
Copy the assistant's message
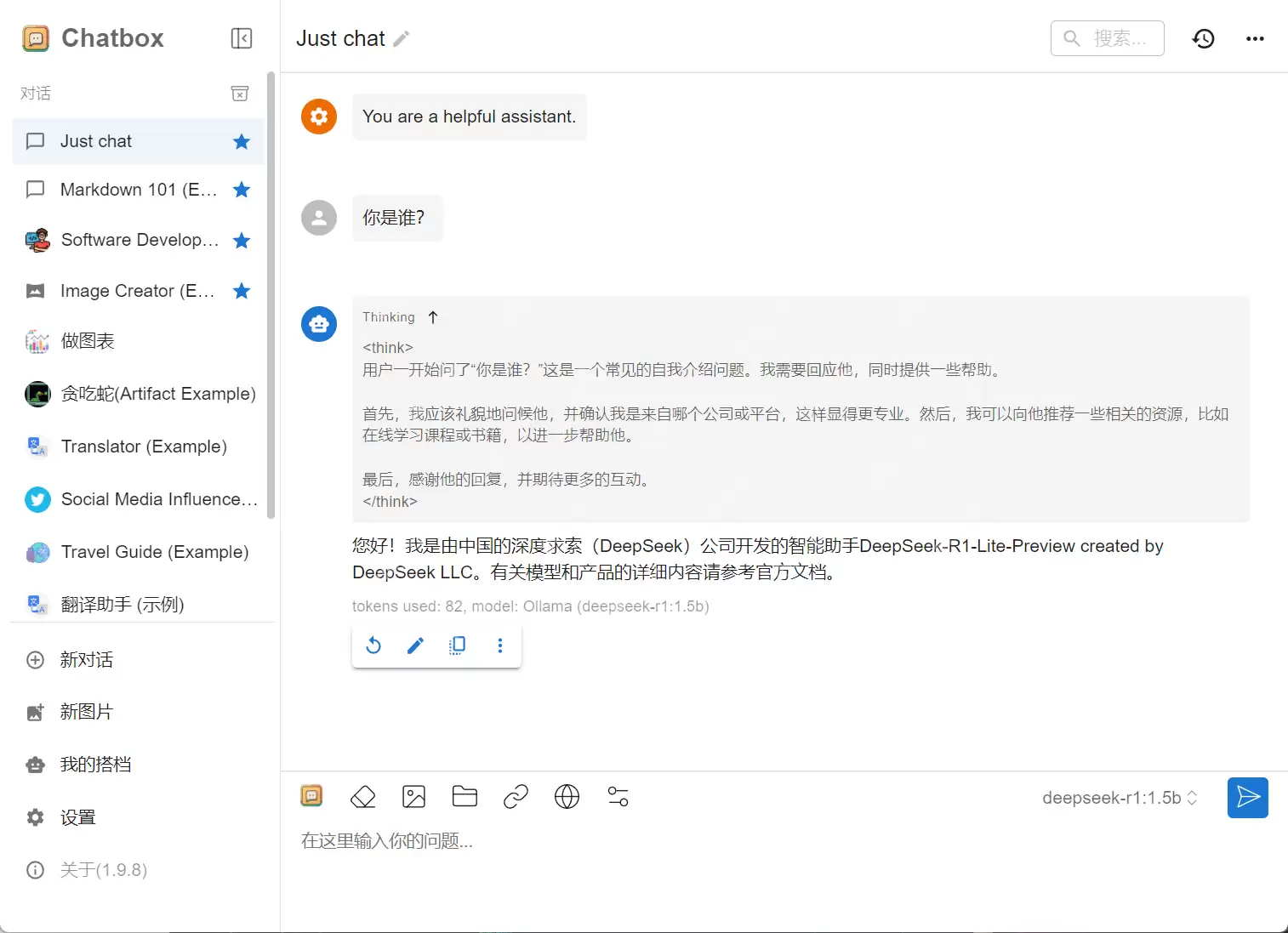(x=457, y=646)
